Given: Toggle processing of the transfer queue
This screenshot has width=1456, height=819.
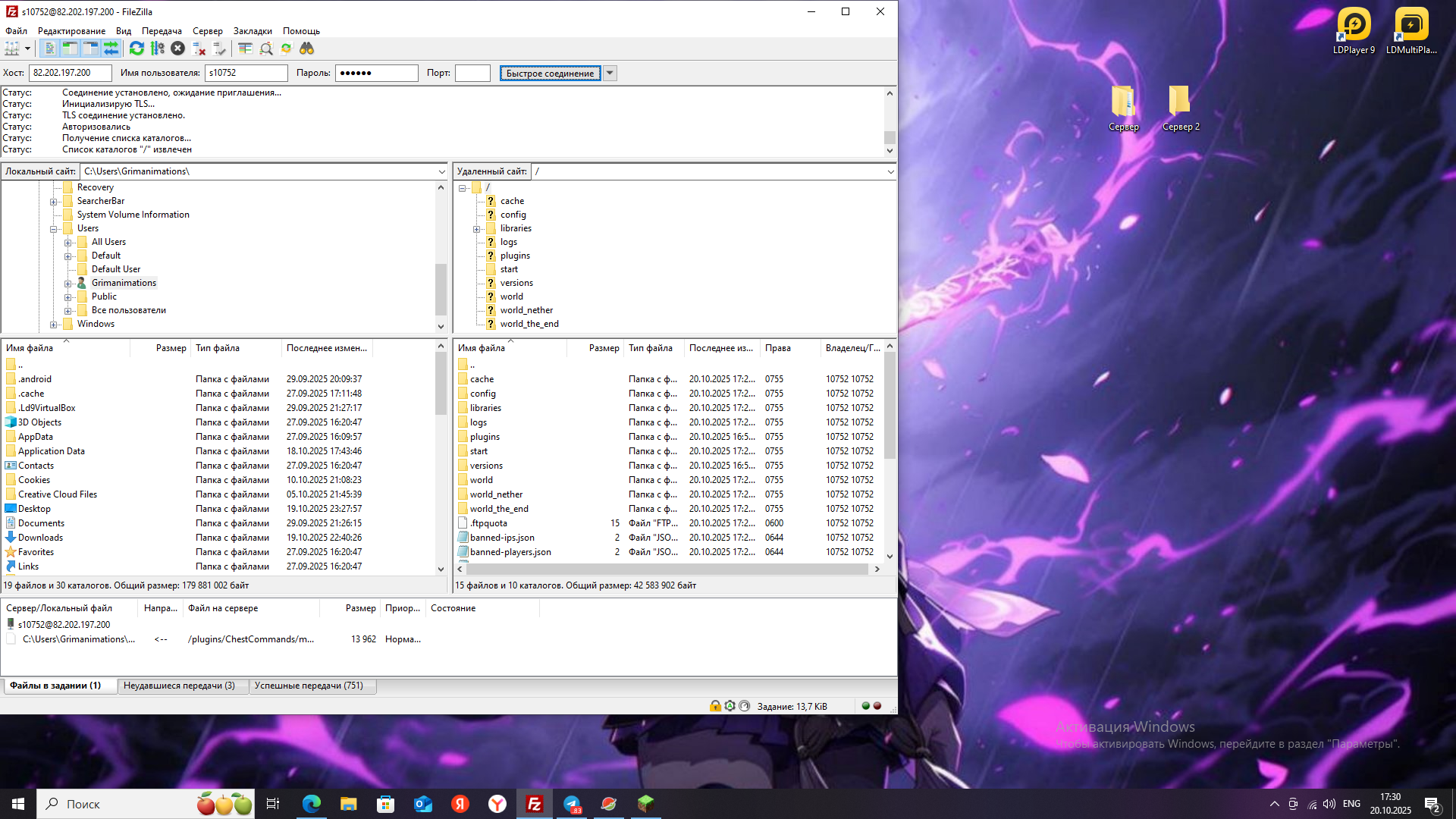Looking at the screenshot, I should coord(157,49).
